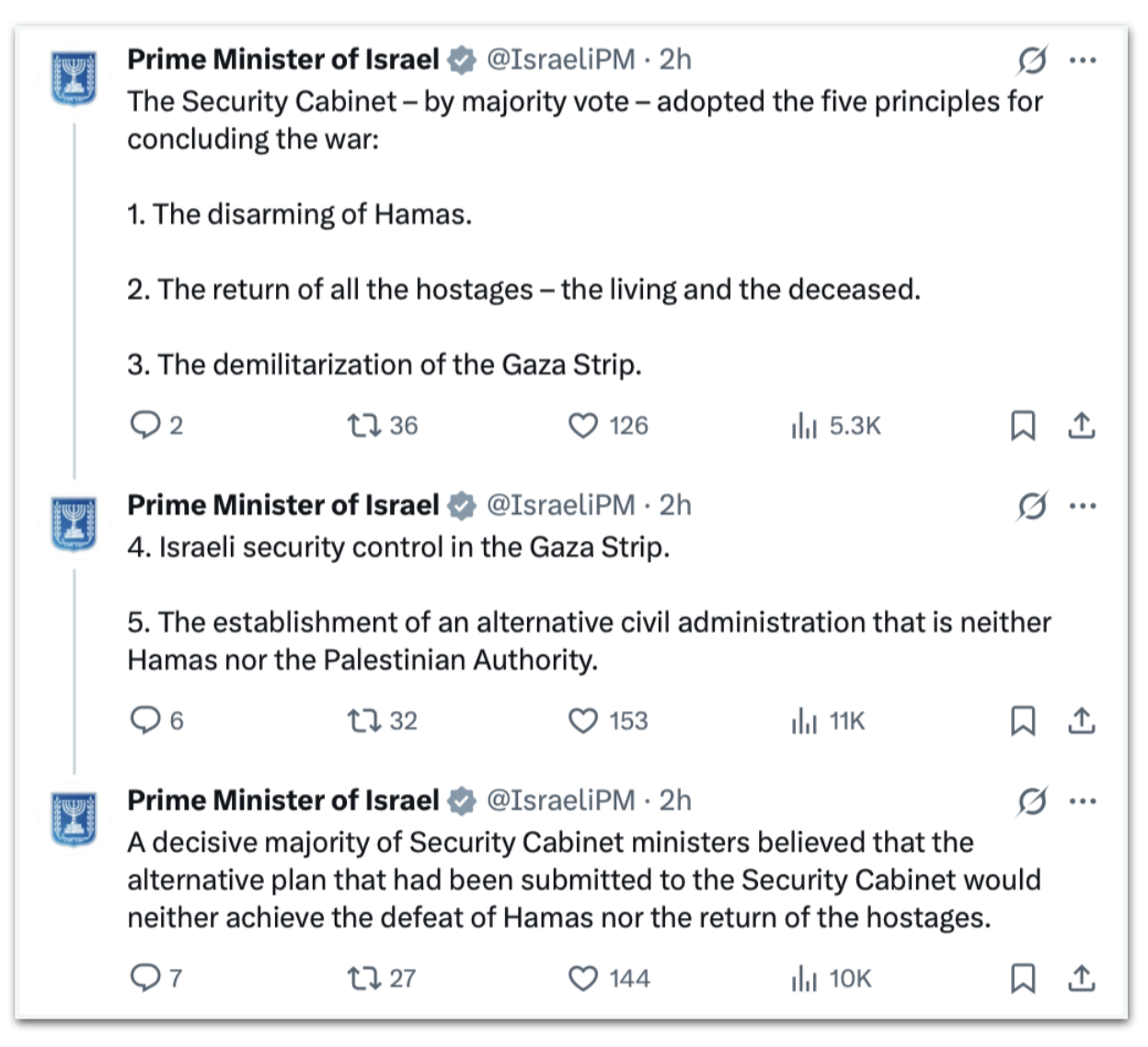Open the ellipsis menu on the bottom tweet
Viewport: 1148px width, 1047px height.
click(1084, 800)
